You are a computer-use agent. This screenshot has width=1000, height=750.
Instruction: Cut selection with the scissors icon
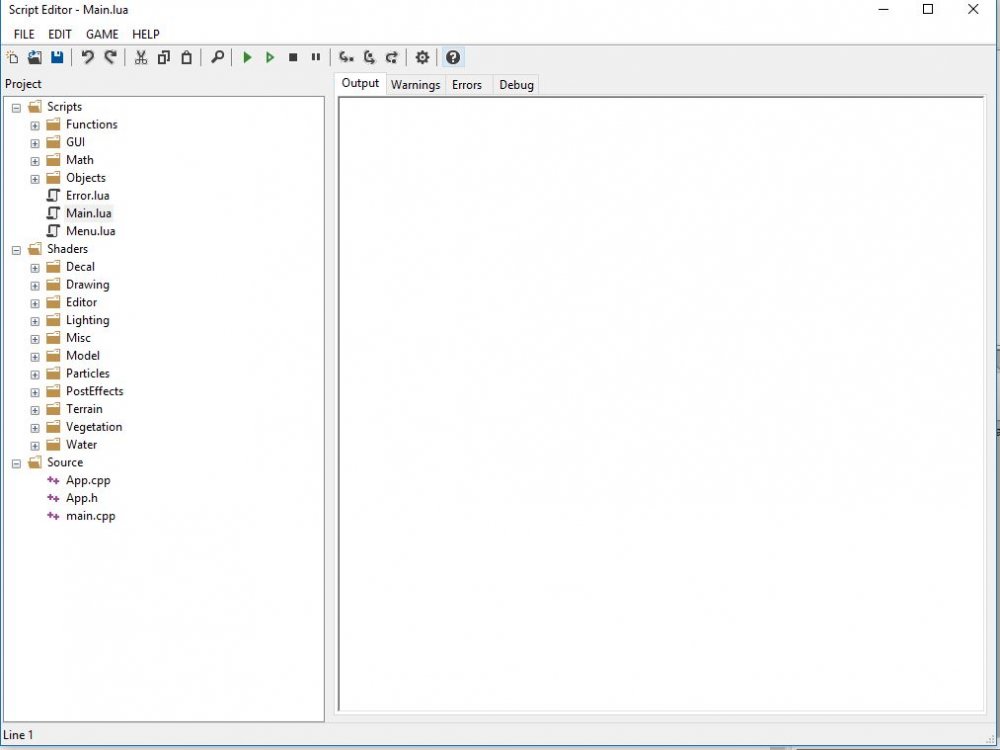(141, 57)
